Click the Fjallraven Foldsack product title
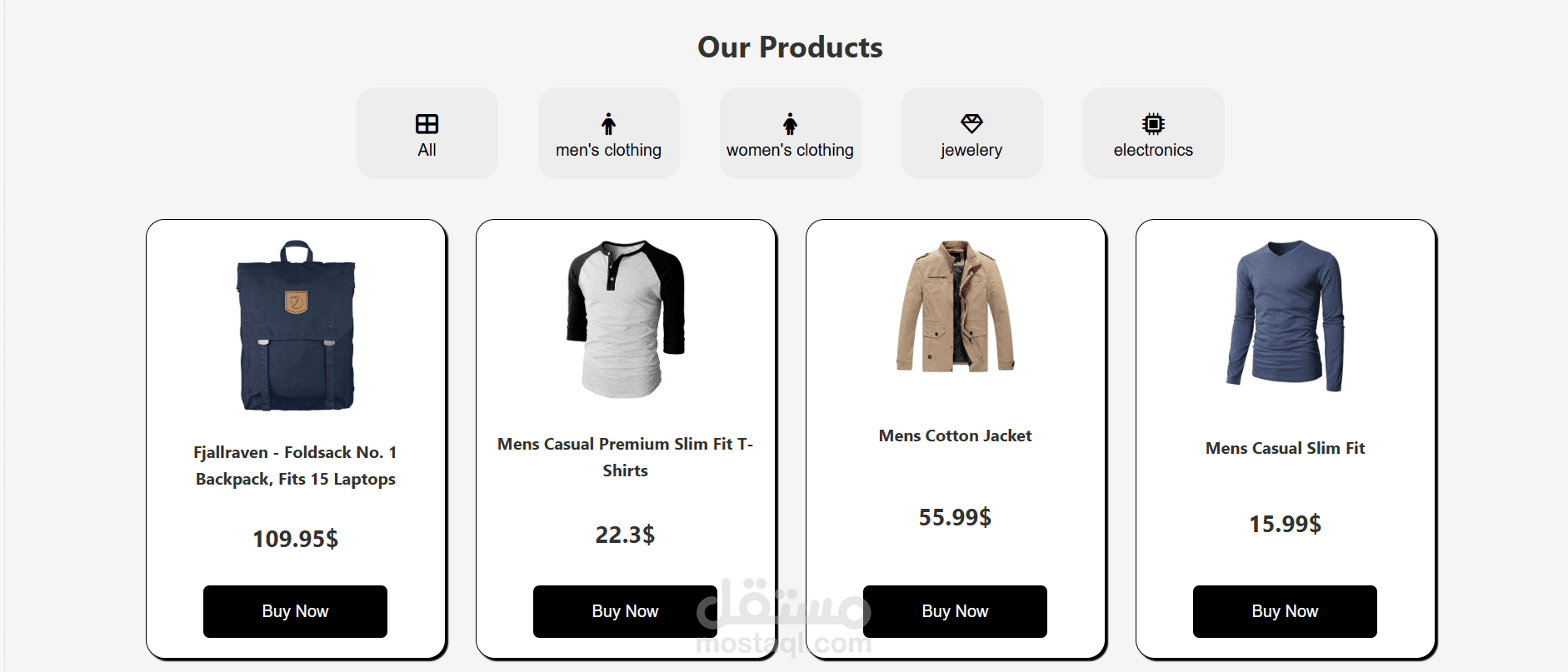 [295, 465]
